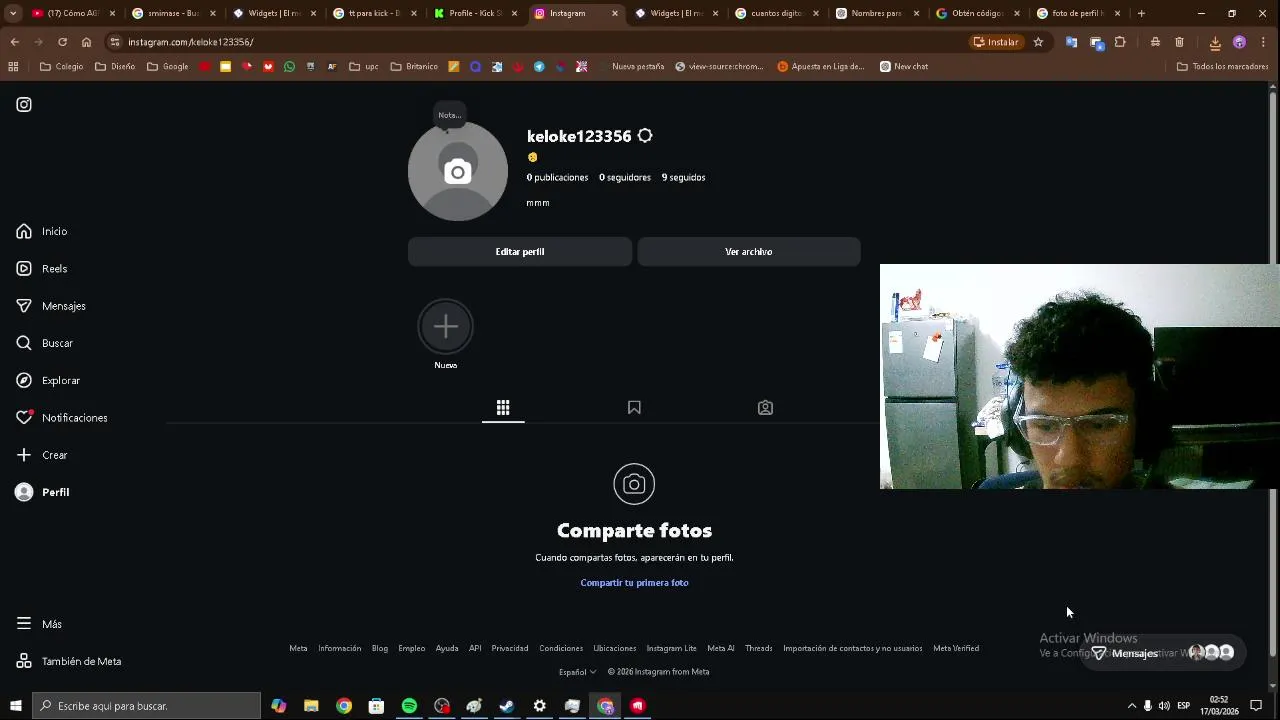Open the New chat bookmark
1280x720 pixels.
coord(903,67)
